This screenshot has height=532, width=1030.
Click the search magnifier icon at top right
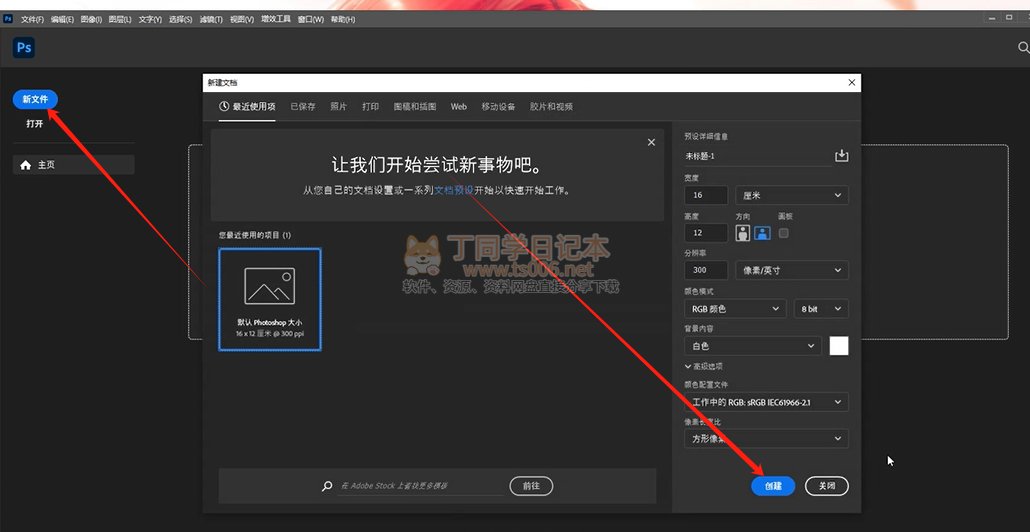tap(1023, 47)
